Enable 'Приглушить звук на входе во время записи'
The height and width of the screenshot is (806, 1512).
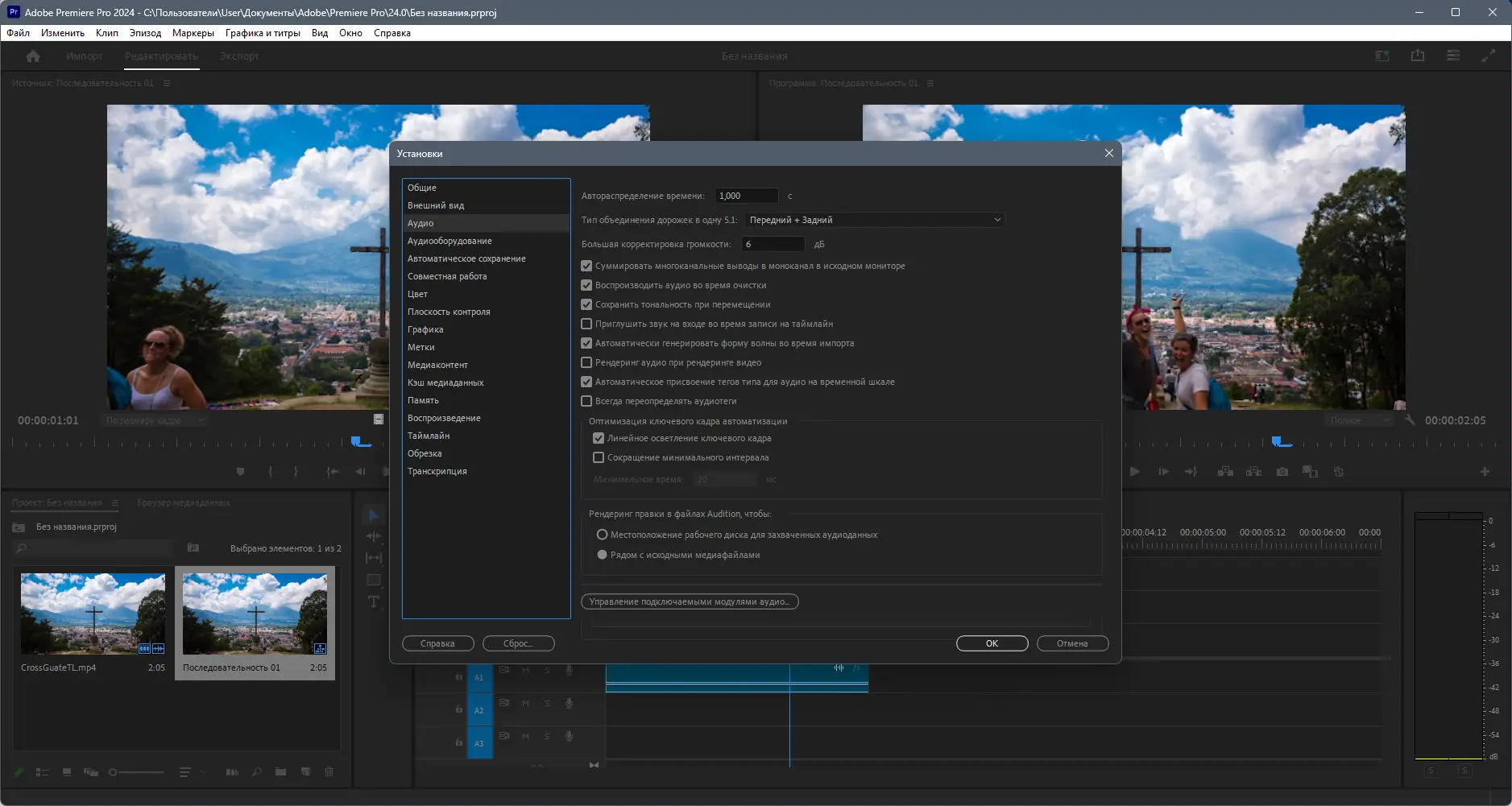coord(586,324)
